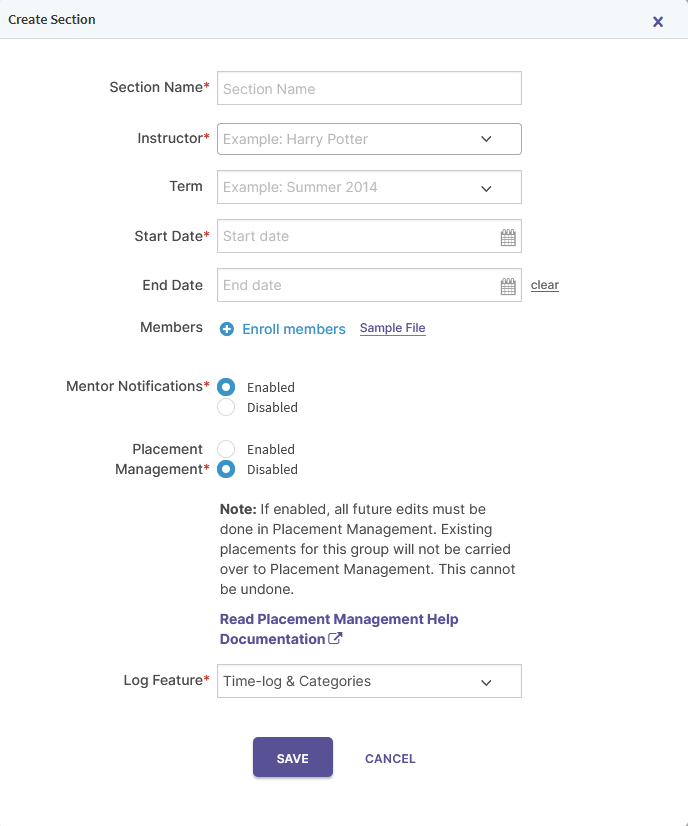688x826 pixels.
Task: Open the End Date calendar picker
Action: coord(508,286)
